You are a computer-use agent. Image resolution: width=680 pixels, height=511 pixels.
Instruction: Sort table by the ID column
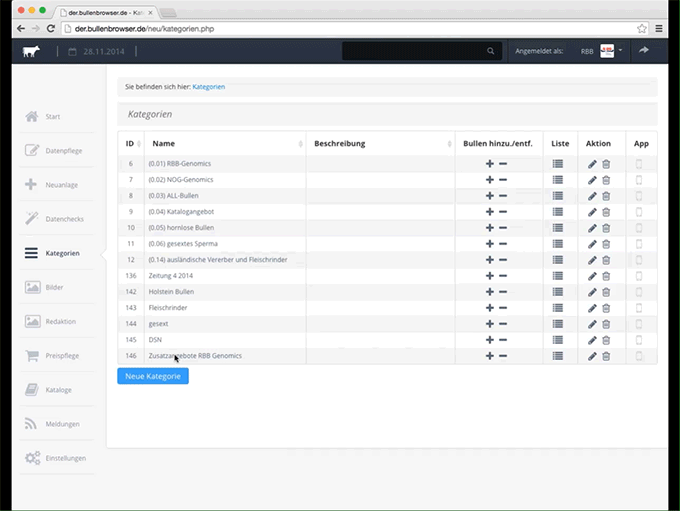pos(130,144)
